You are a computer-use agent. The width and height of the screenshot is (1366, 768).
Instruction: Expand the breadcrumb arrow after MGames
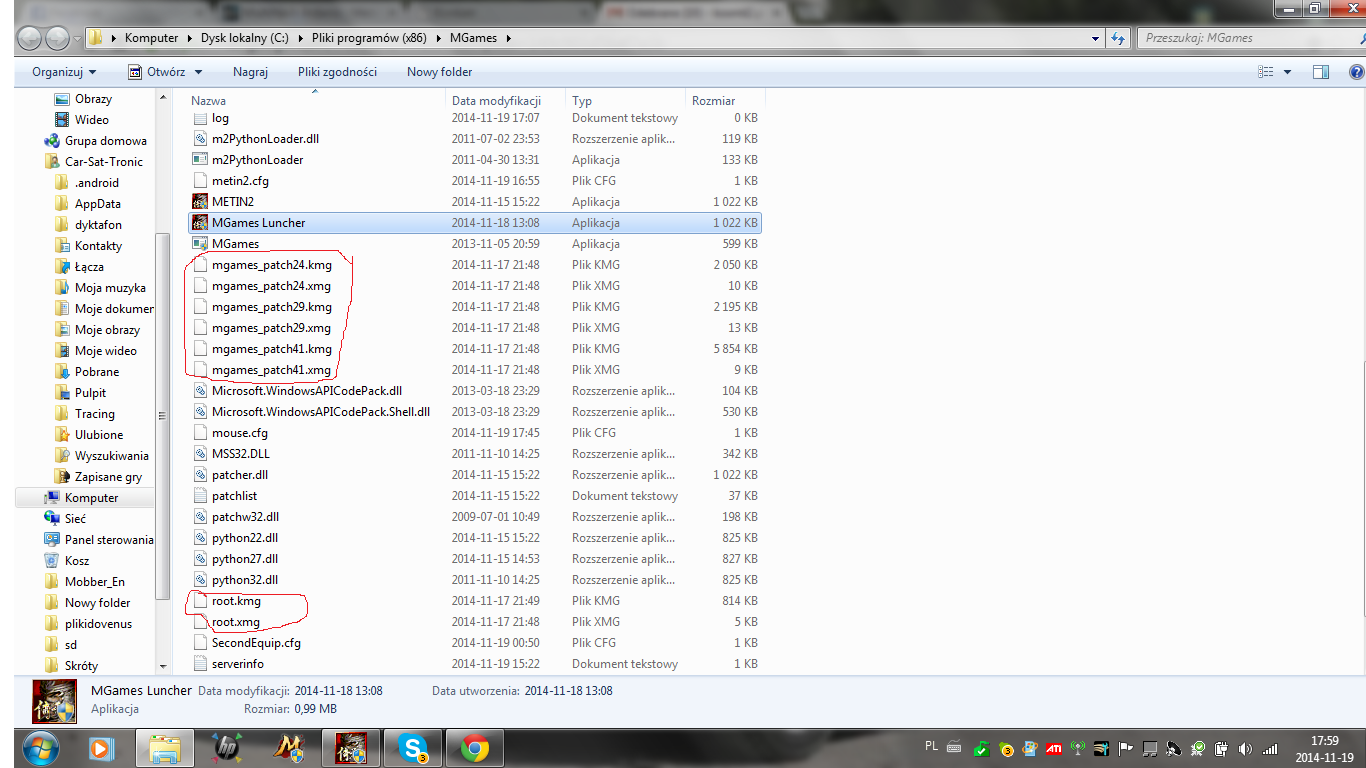click(508, 38)
